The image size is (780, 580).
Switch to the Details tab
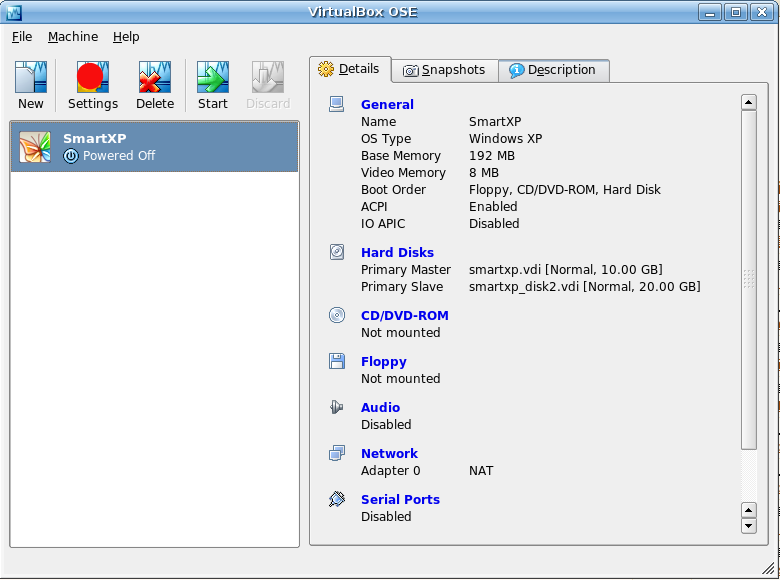pos(350,69)
